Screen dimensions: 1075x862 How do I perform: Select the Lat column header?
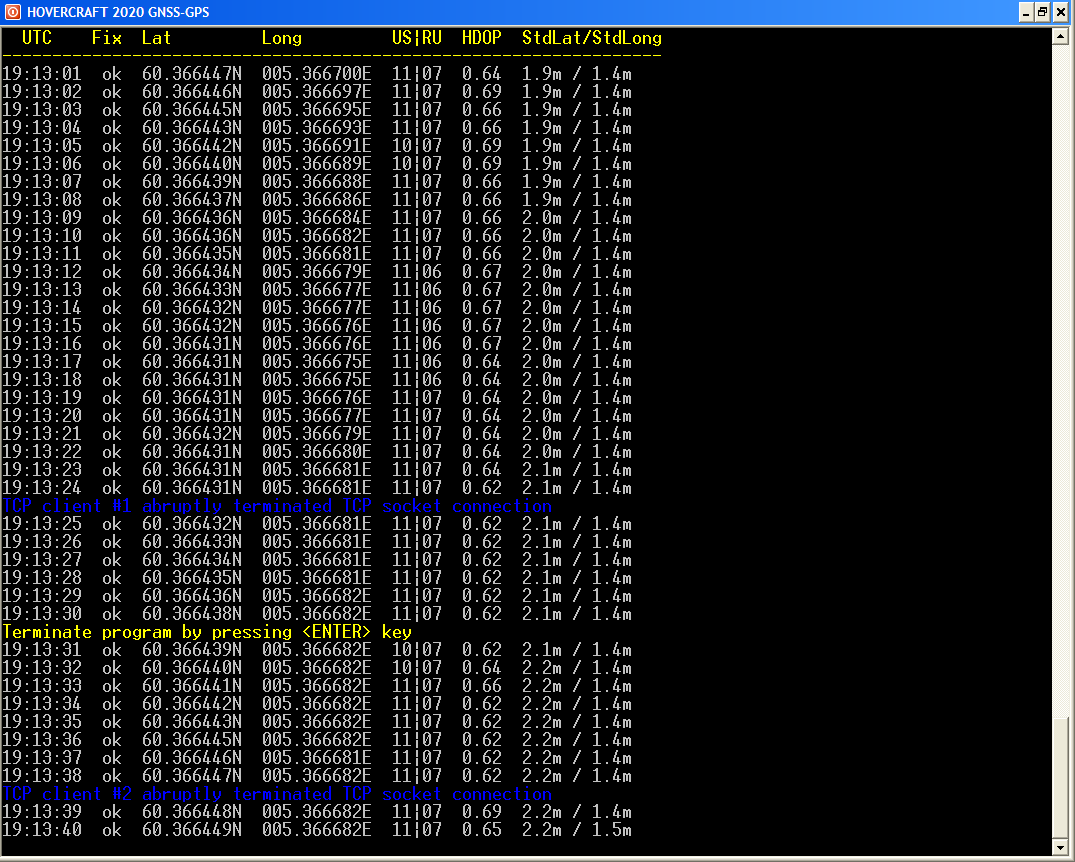click(x=156, y=38)
